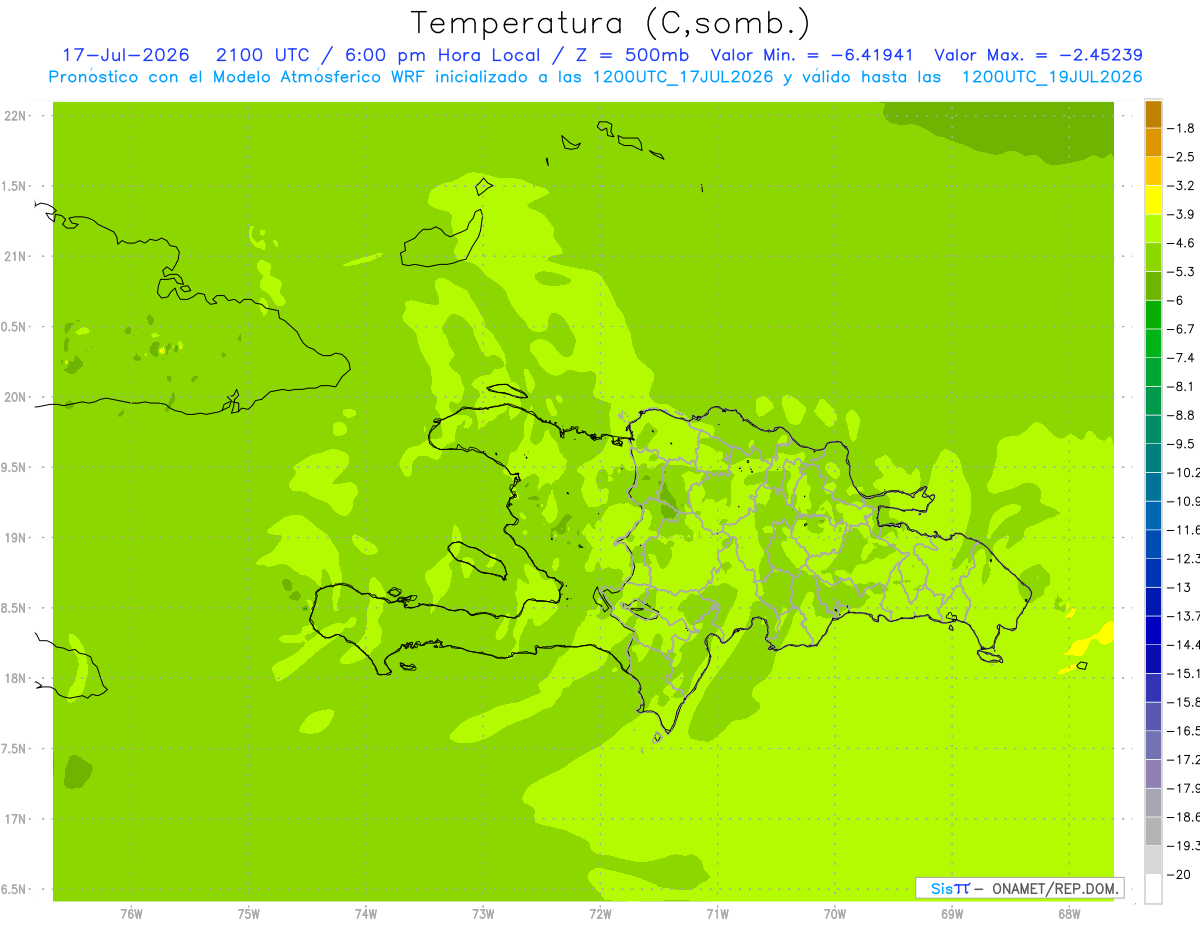
Task: Click the '68W' longitude label
Action: point(1068,915)
